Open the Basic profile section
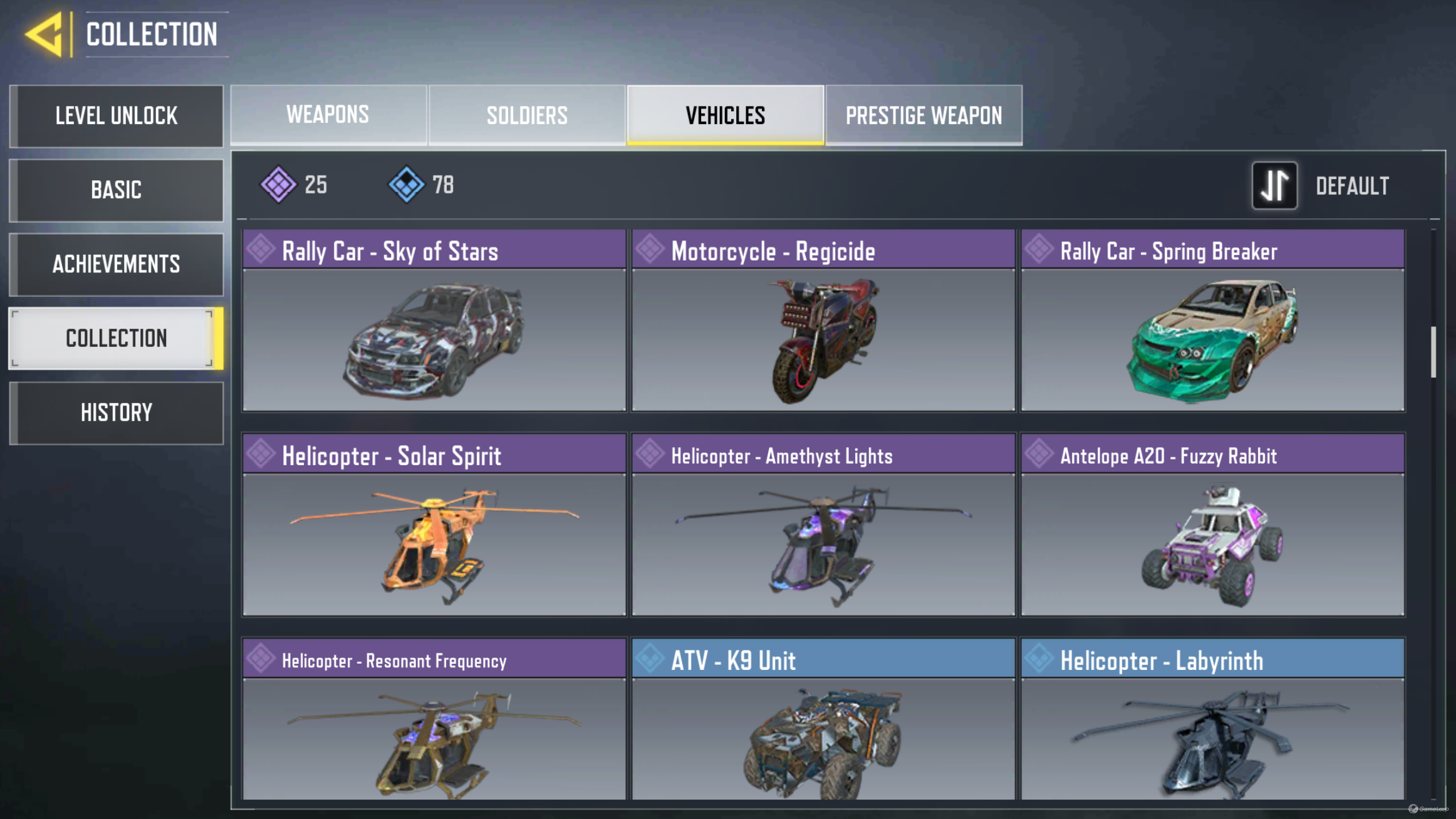Image resolution: width=1456 pixels, height=819 pixels. pos(117,190)
